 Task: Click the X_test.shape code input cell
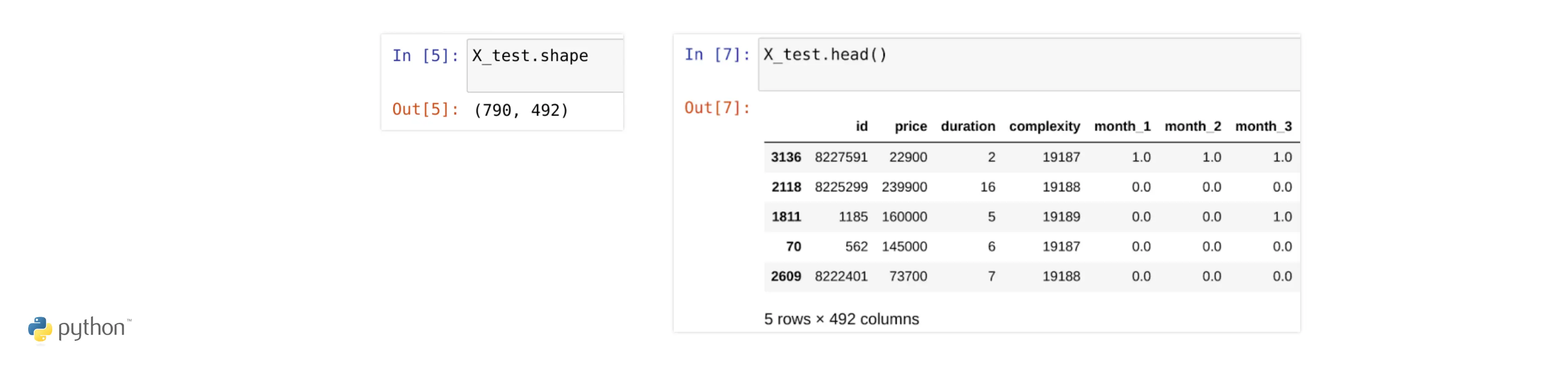point(546,66)
